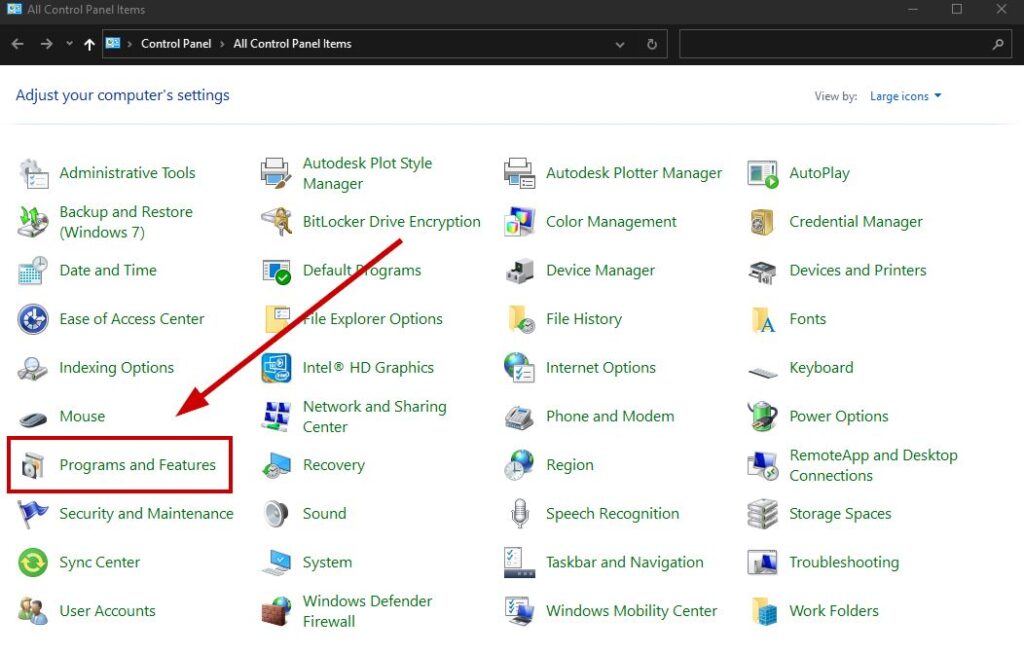Click the Control Panel search box
The width and height of the screenshot is (1024, 654).
[x=835, y=44]
